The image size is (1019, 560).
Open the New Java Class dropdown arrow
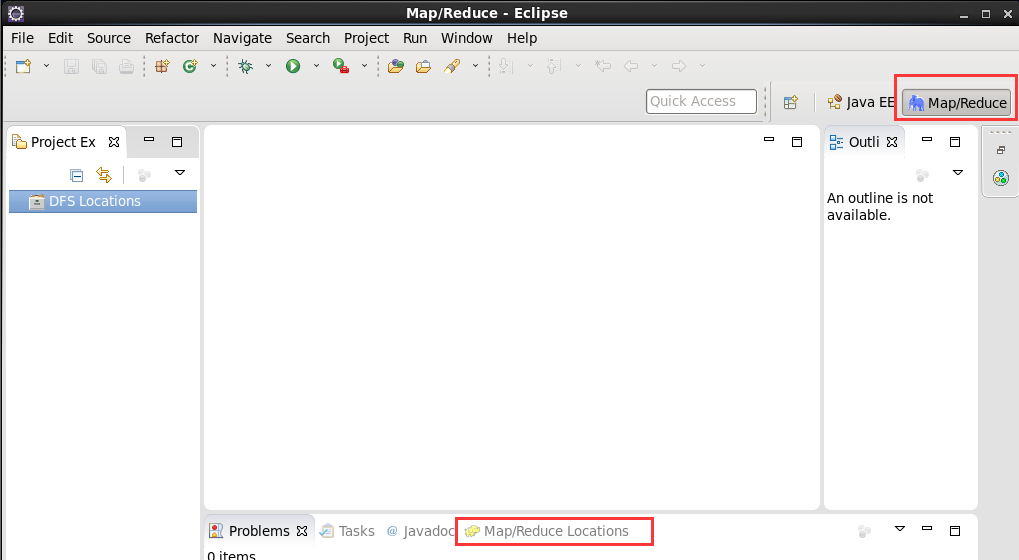213,66
